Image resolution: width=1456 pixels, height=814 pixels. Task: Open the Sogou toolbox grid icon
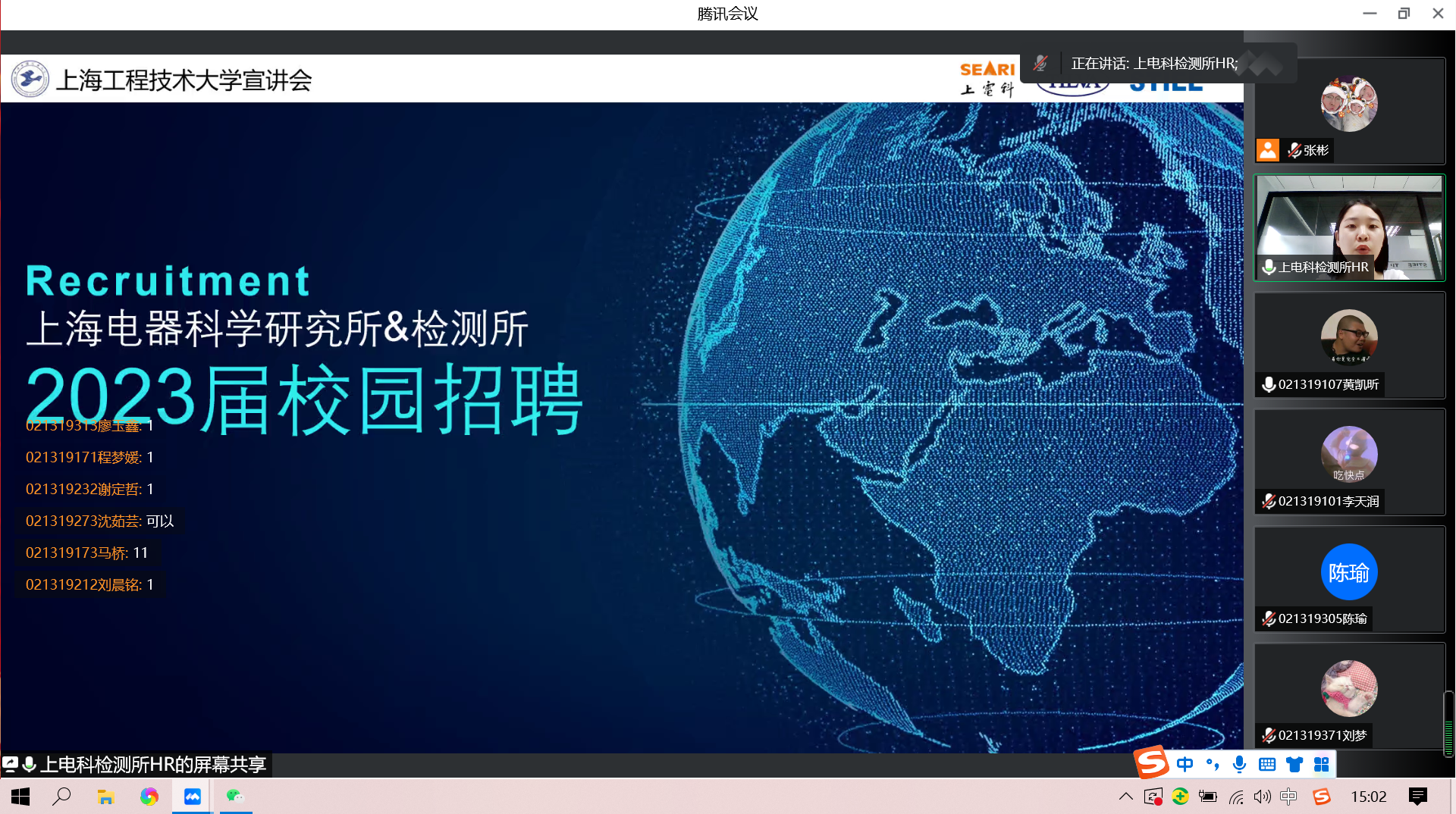[1321, 764]
